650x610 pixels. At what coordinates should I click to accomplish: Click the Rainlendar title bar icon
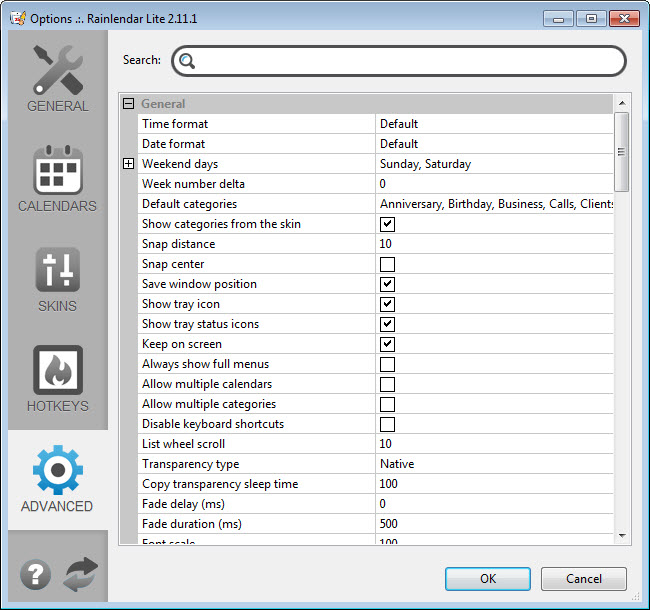(x=18, y=19)
